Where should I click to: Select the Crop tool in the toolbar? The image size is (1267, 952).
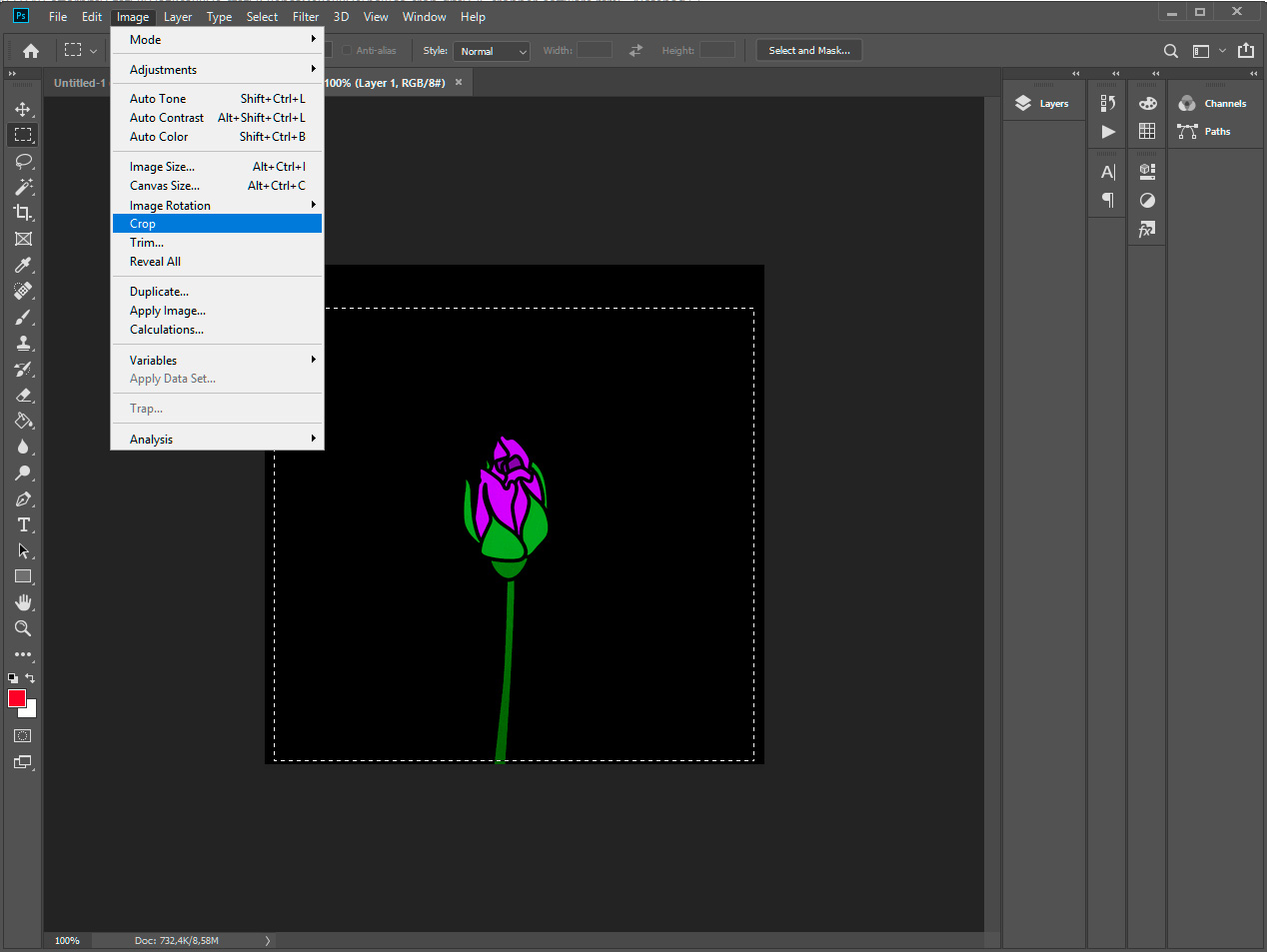[x=23, y=213]
